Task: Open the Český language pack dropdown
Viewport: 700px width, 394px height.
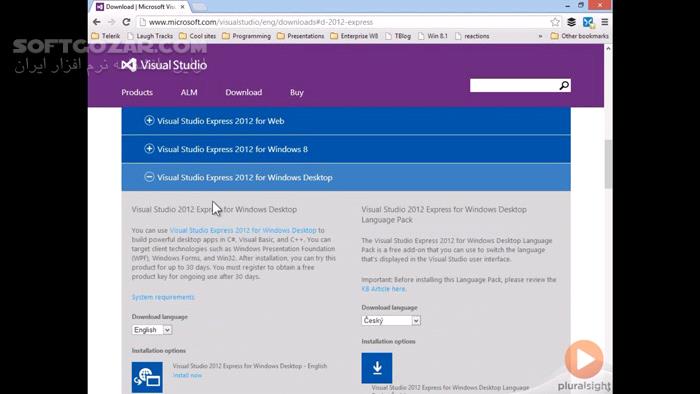Action: (391, 320)
